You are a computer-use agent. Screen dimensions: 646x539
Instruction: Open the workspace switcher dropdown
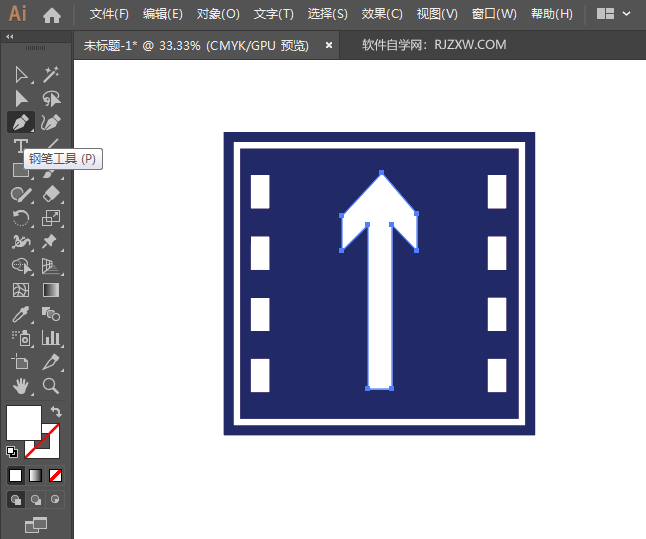(x=614, y=14)
